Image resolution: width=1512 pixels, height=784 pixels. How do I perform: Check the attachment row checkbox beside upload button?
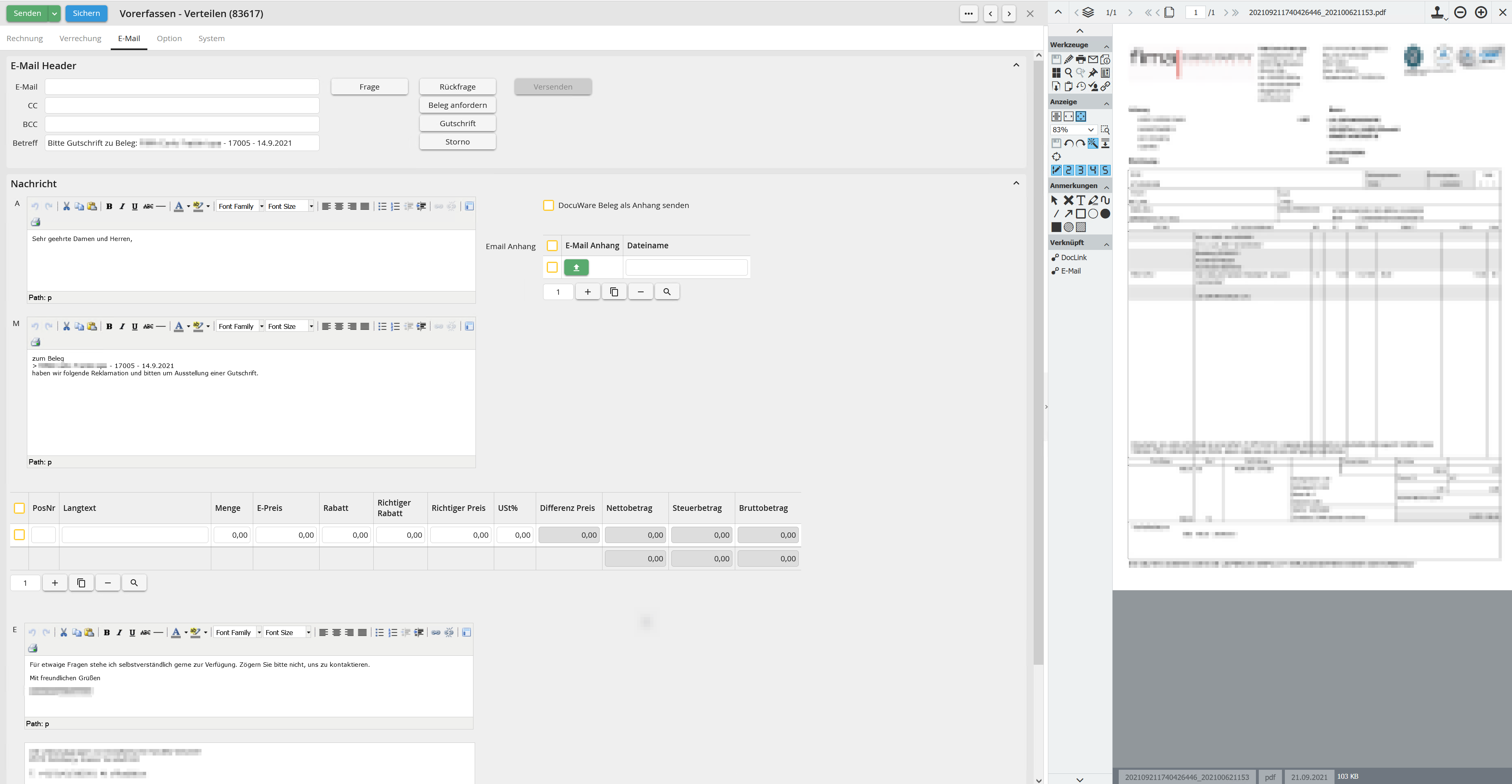[552, 267]
